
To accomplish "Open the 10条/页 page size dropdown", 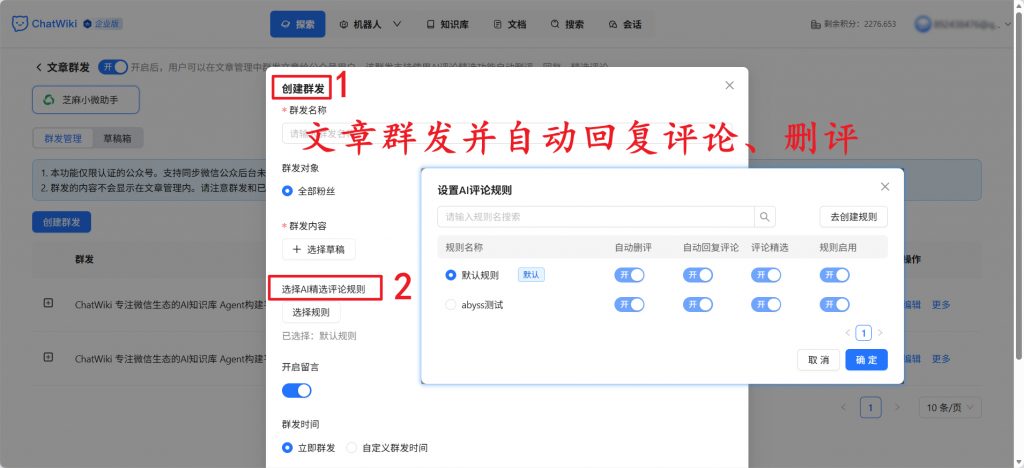I will (x=950, y=407).
